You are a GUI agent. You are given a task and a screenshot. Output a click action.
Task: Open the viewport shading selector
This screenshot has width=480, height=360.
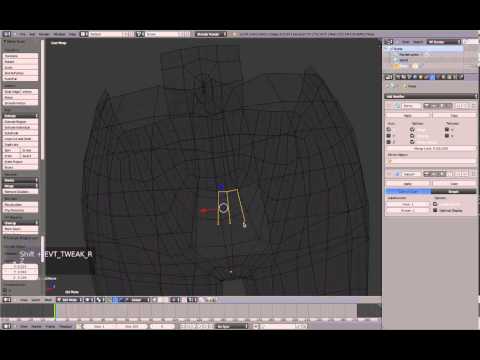tap(89, 300)
